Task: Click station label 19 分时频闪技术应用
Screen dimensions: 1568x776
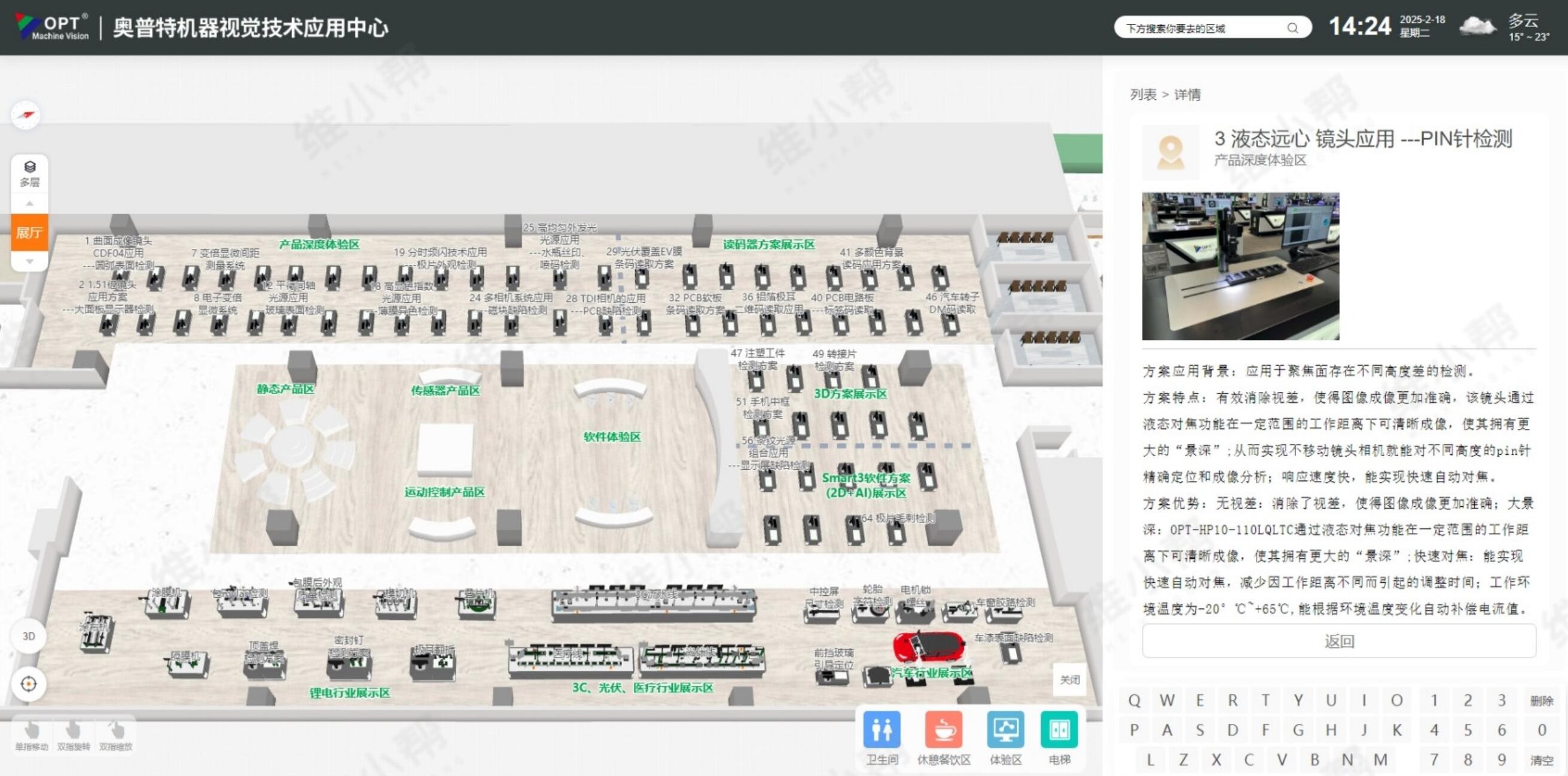Action: [x=440, y=258]
